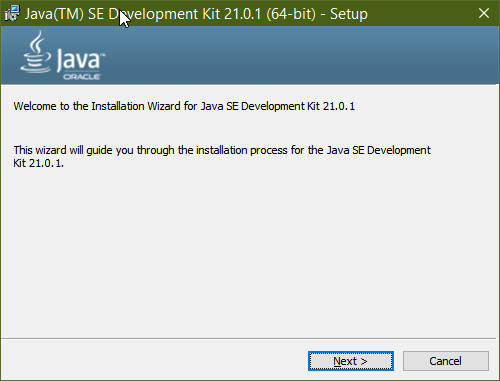Click the Java Oracle logo in the banner
The image size is (500, 381).
point(63,56)
